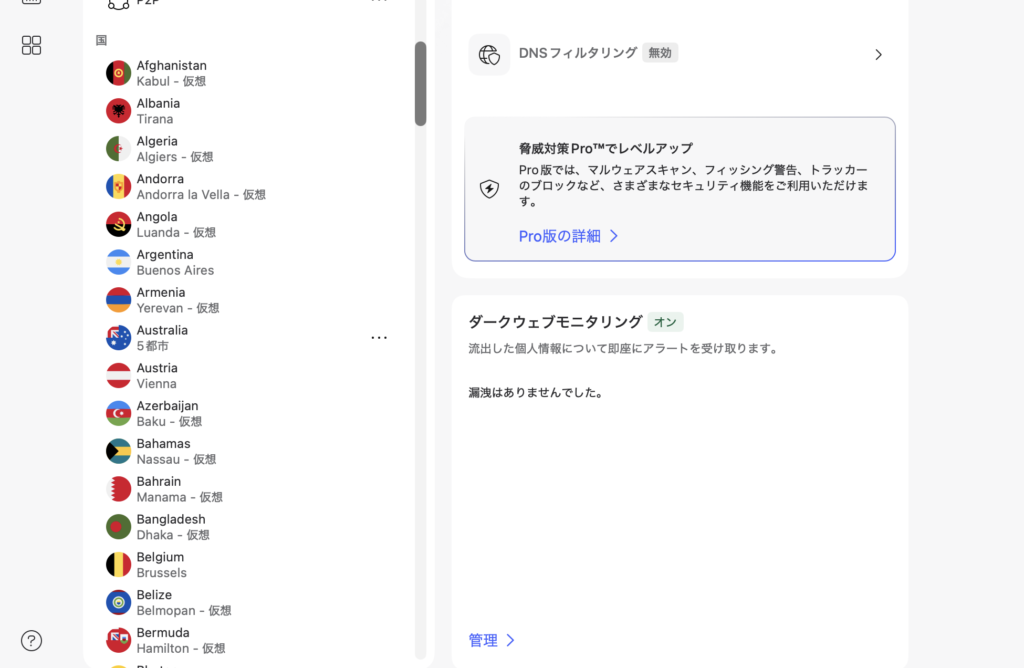Select the Bangladesh flag icon

pos(119,525)
